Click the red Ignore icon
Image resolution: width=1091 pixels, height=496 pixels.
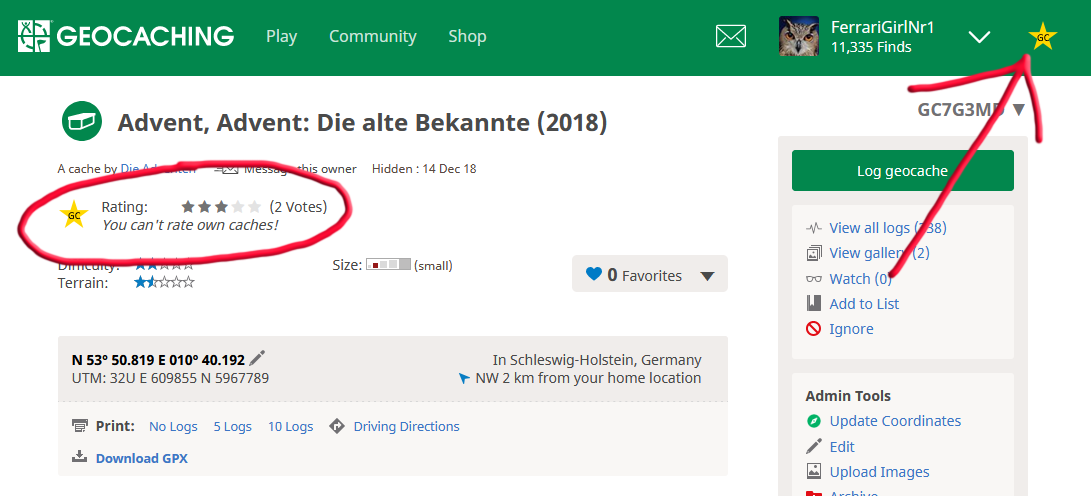click(x=813, y=328)
